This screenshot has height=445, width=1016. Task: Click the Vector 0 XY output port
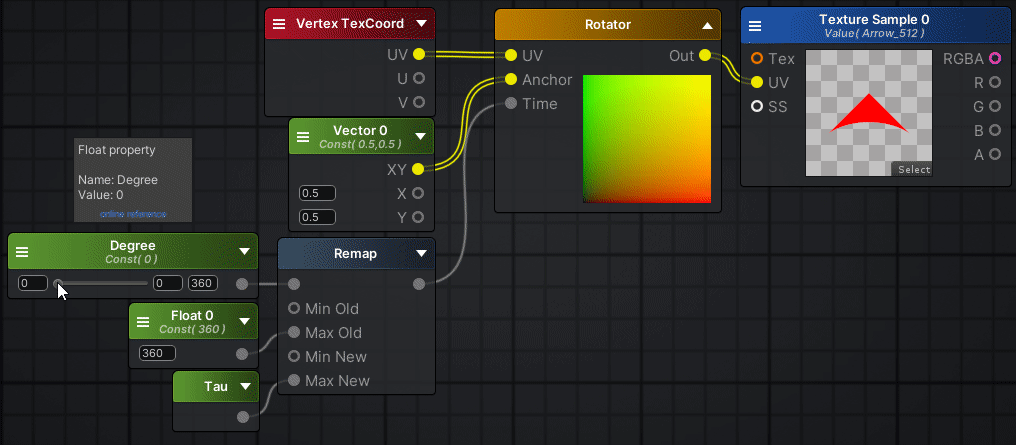click(418, 169)
